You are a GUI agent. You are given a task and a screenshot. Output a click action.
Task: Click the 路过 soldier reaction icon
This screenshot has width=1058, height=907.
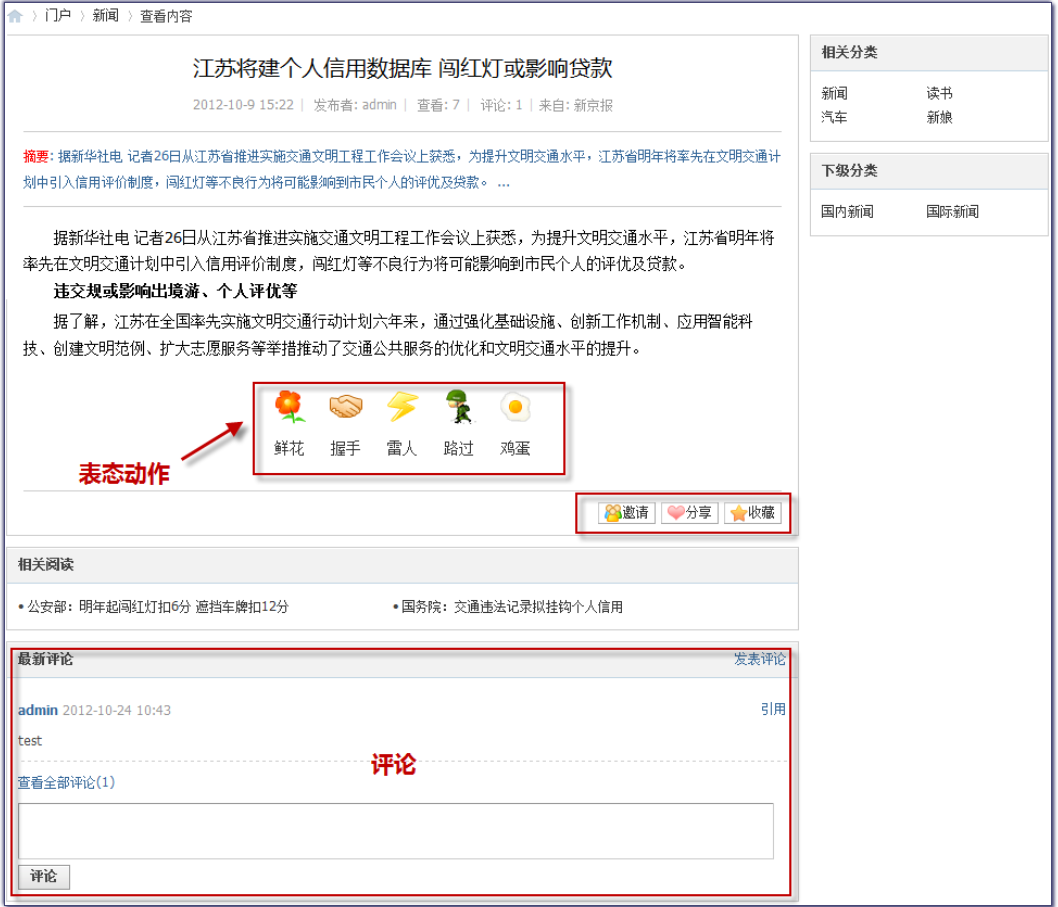click(458, 407)
